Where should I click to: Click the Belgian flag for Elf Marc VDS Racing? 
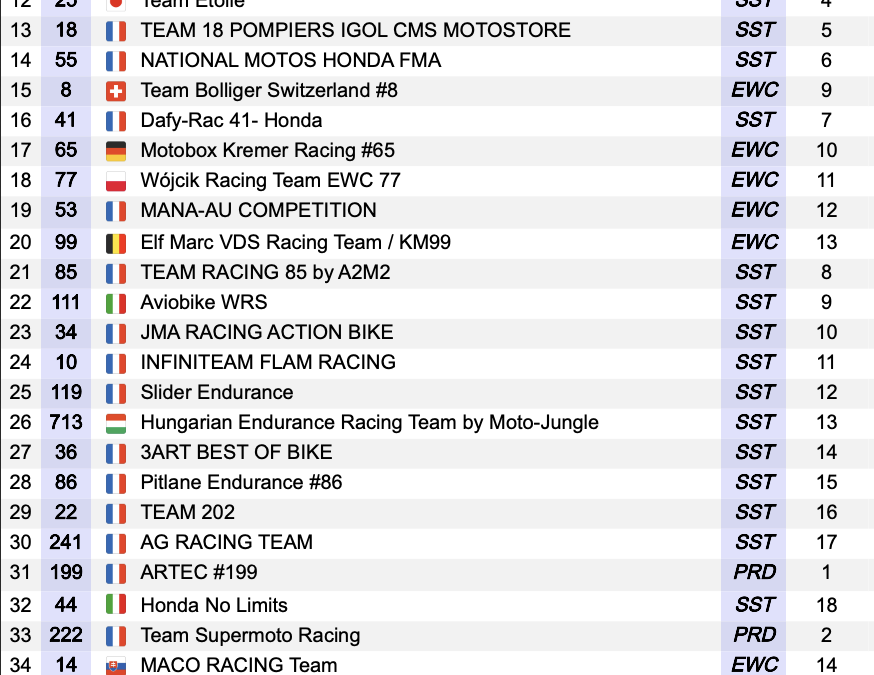tap(116, 244)
